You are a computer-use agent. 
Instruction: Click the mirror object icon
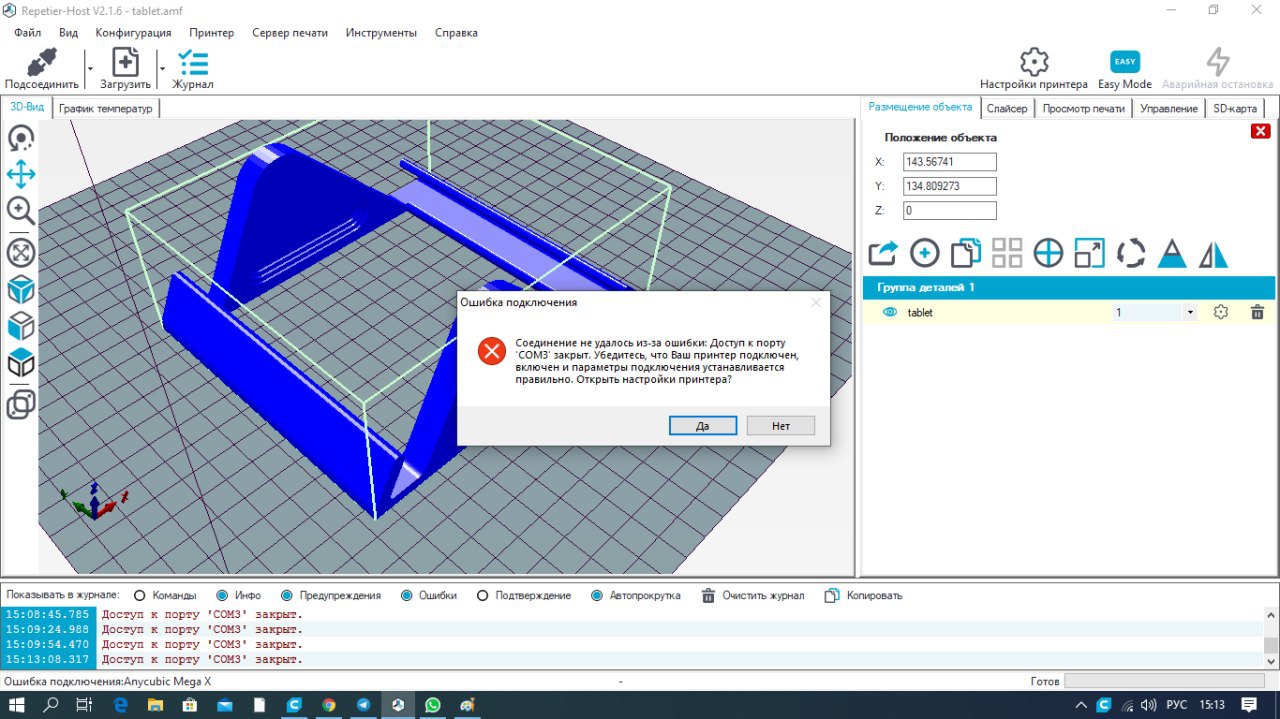point(1213,253)
